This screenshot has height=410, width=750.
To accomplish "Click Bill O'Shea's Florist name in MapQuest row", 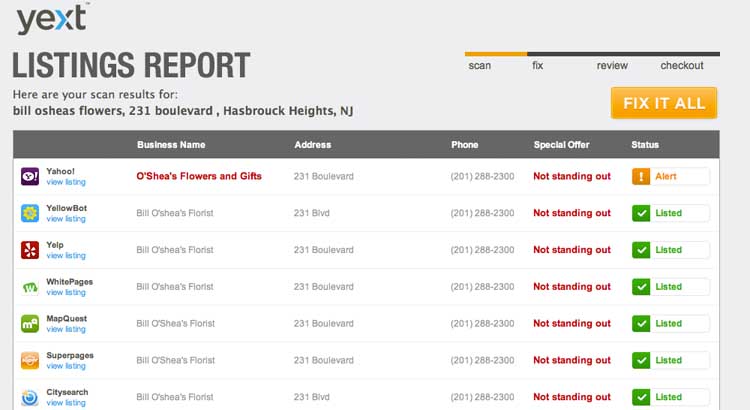I will tap(176, 323).
